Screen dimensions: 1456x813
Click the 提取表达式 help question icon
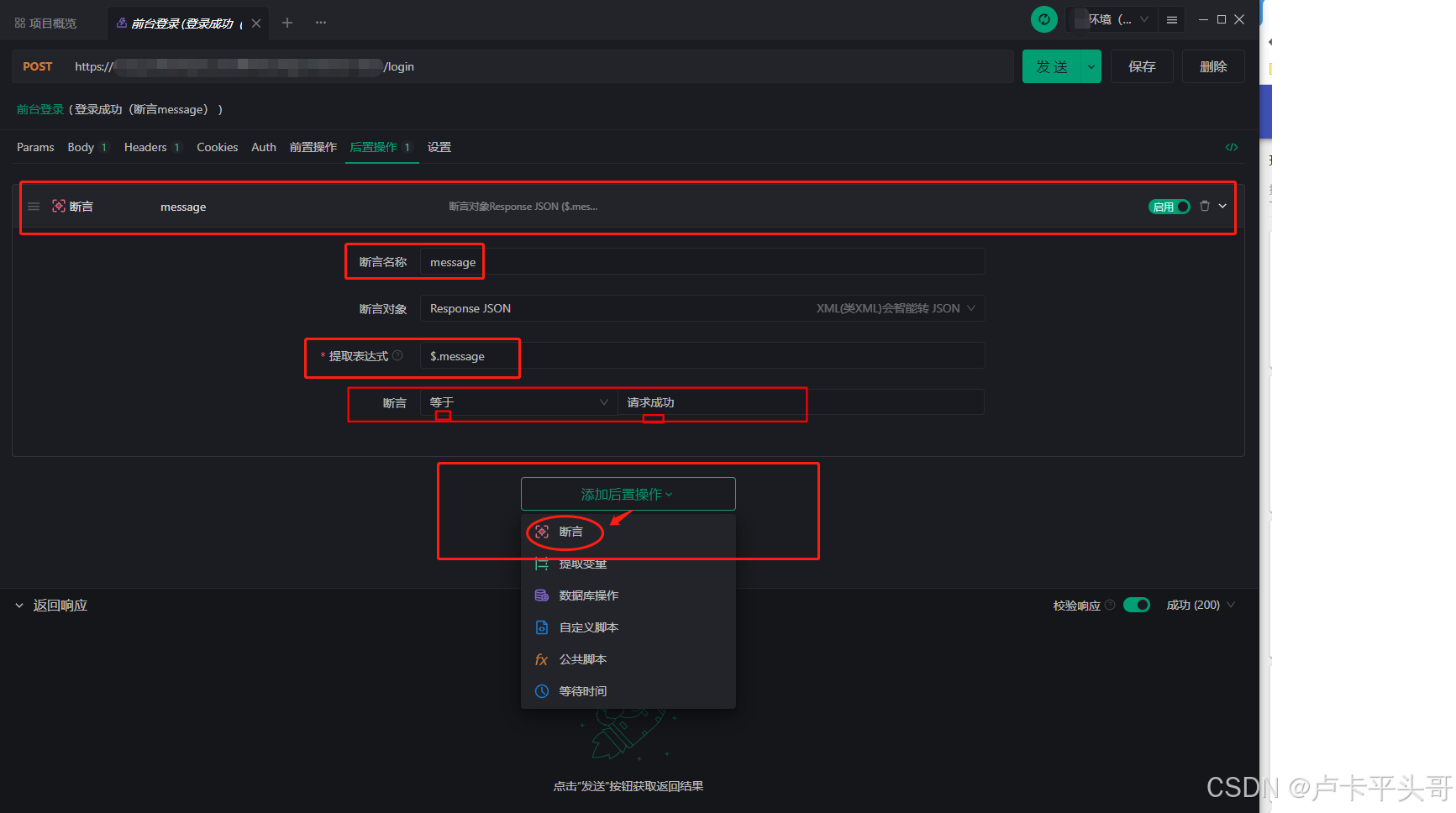(x=397, y=355)
